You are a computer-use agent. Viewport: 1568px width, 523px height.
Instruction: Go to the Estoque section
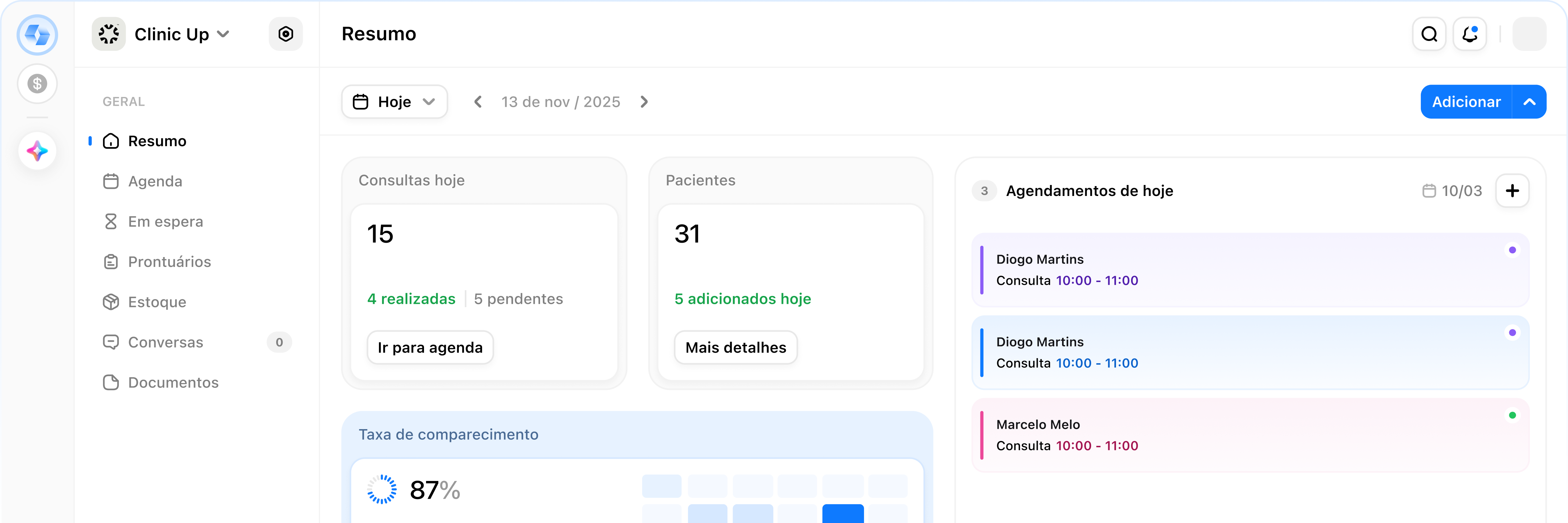tap(157, 302)
